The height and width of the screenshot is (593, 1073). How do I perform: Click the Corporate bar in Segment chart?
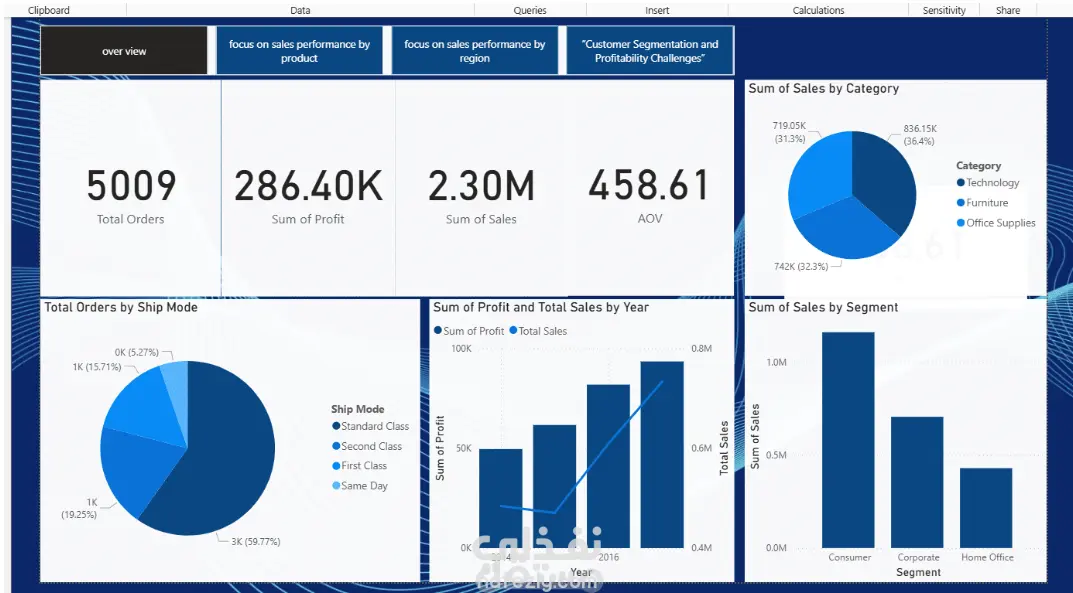pos(917,482)
